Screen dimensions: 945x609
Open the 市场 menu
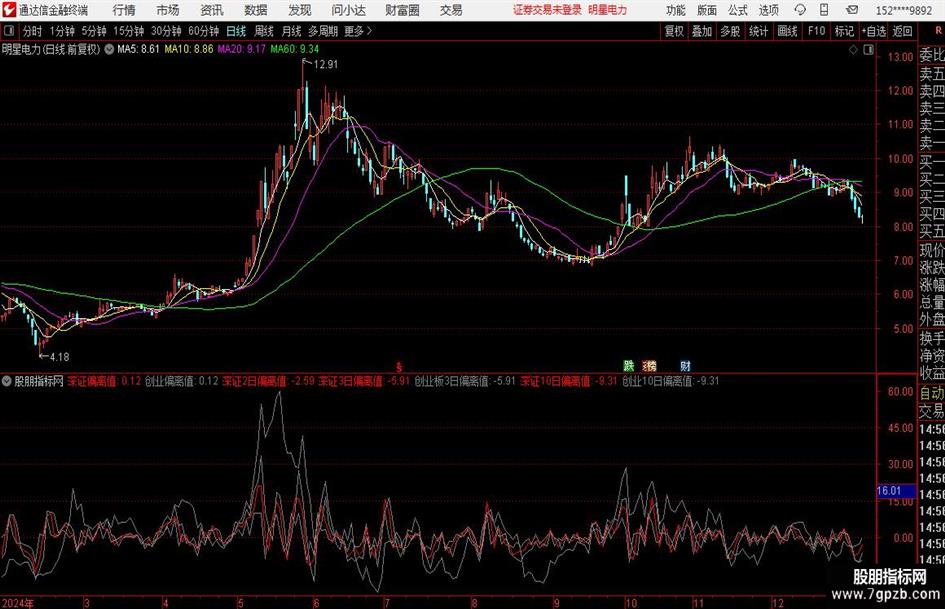click(168, 10)
